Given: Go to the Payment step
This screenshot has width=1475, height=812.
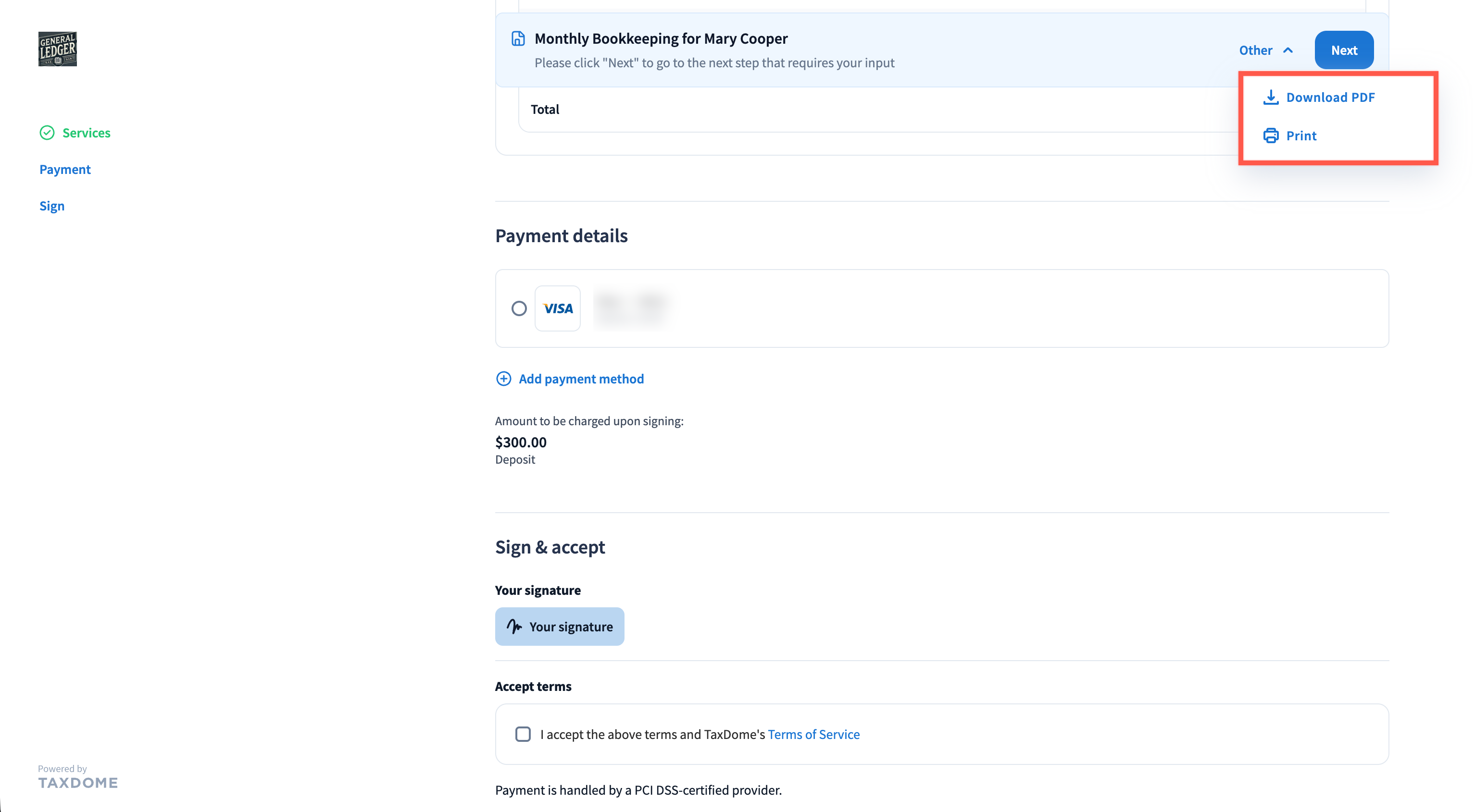Looking at the screenshot, I should click(x=65, y=170).
